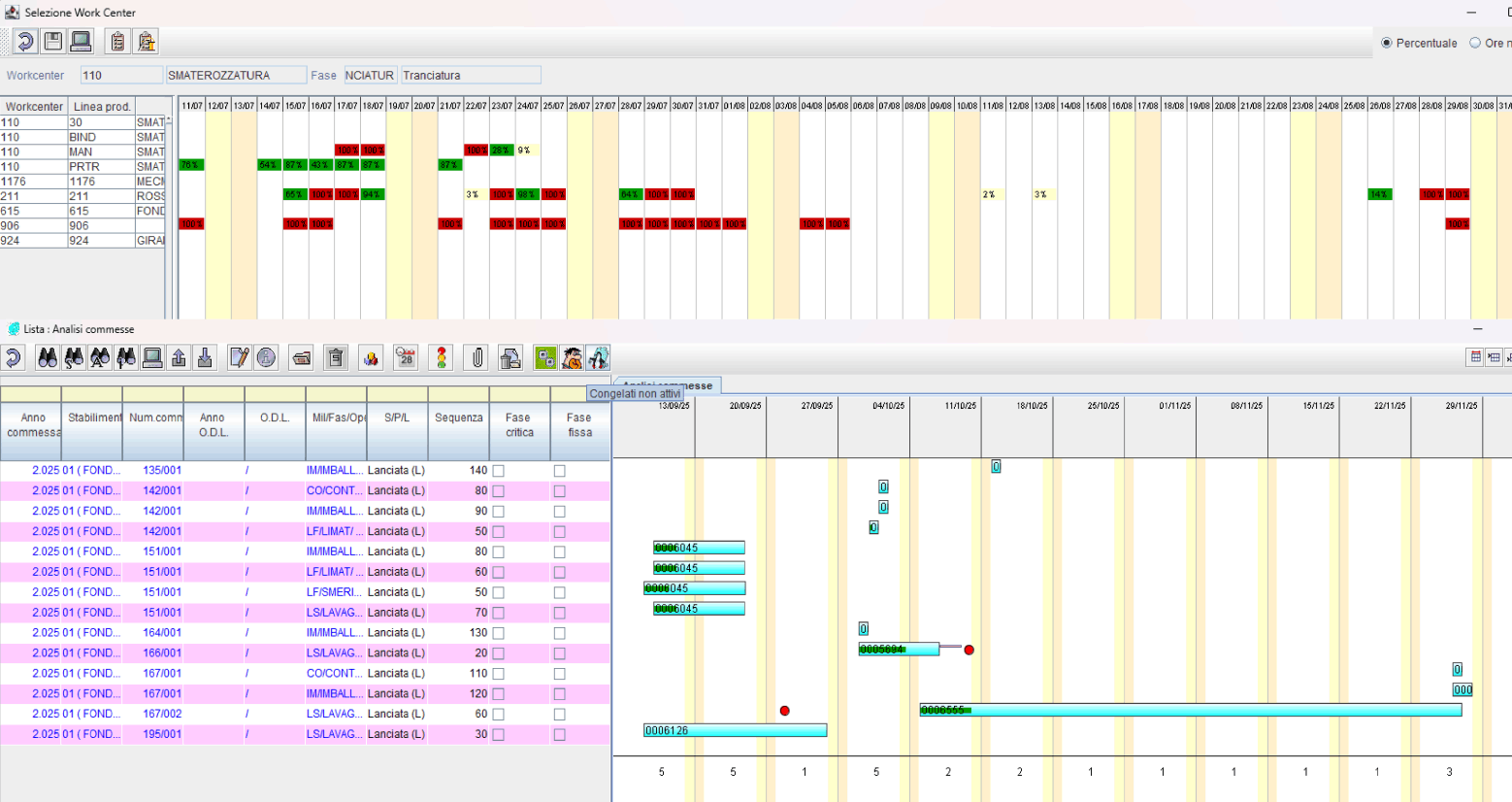Click the Workcenter code field showing 110
Image resolution: width=1512 pixels, height=802 pixels.
click(x=121, y=76)
